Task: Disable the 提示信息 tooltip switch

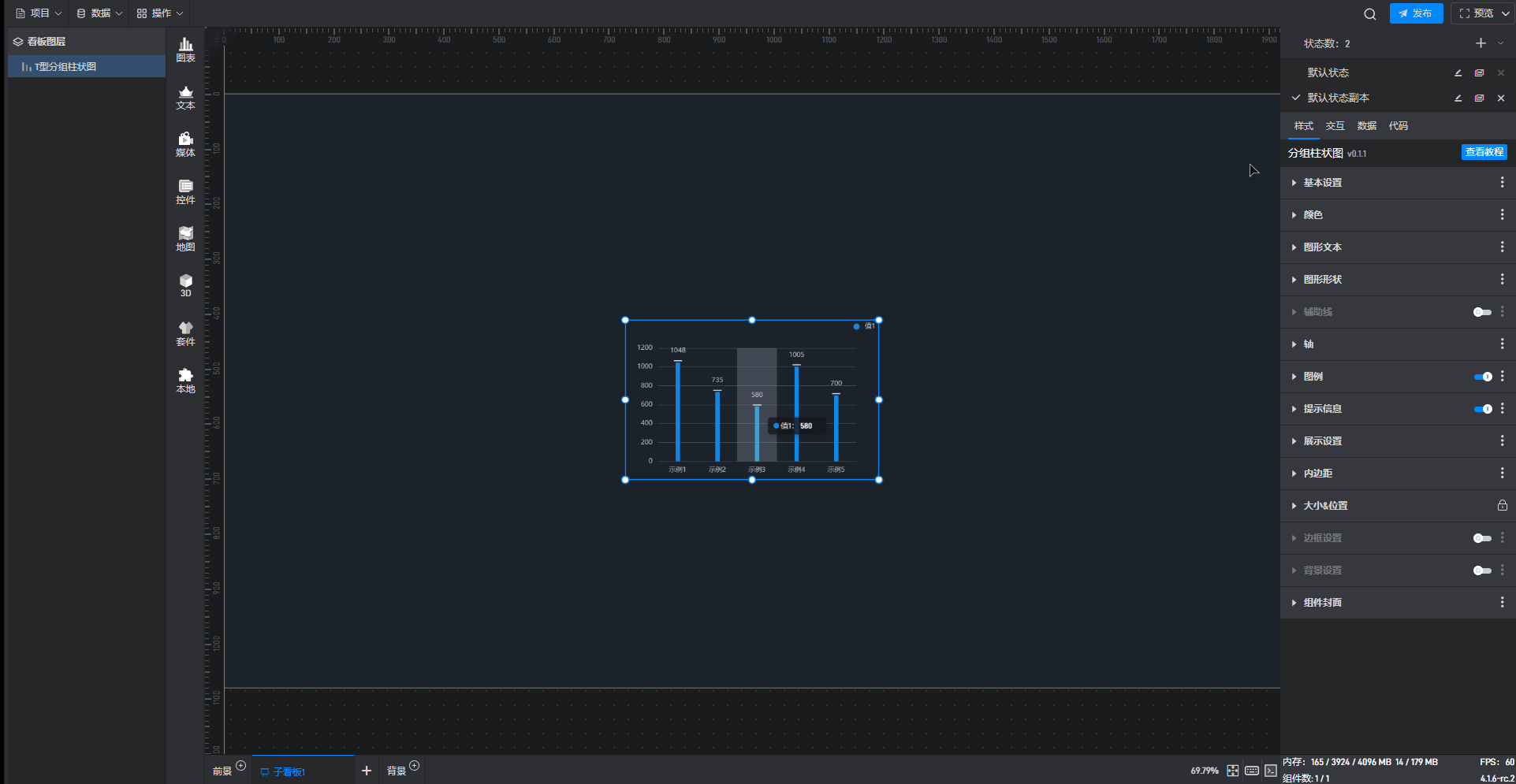Action: (1482, 409)
